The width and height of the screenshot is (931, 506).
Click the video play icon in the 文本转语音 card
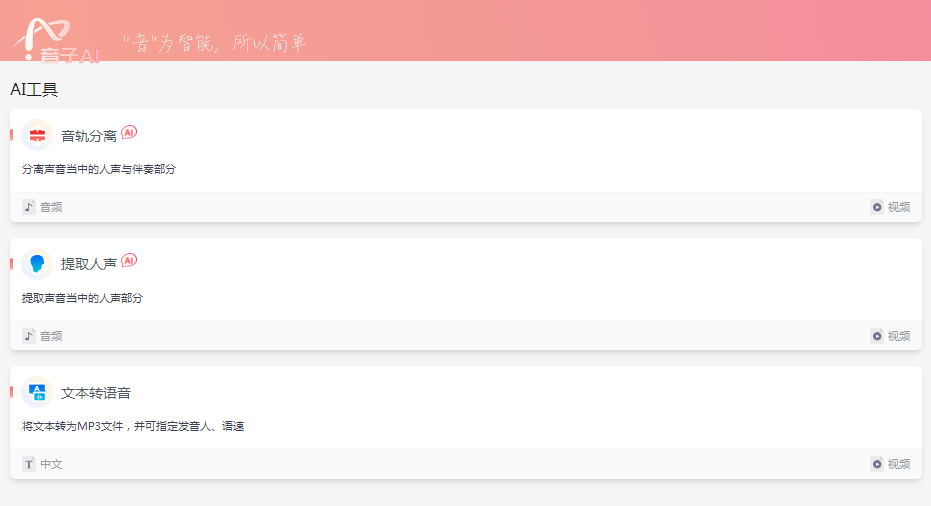pos(877,464)
